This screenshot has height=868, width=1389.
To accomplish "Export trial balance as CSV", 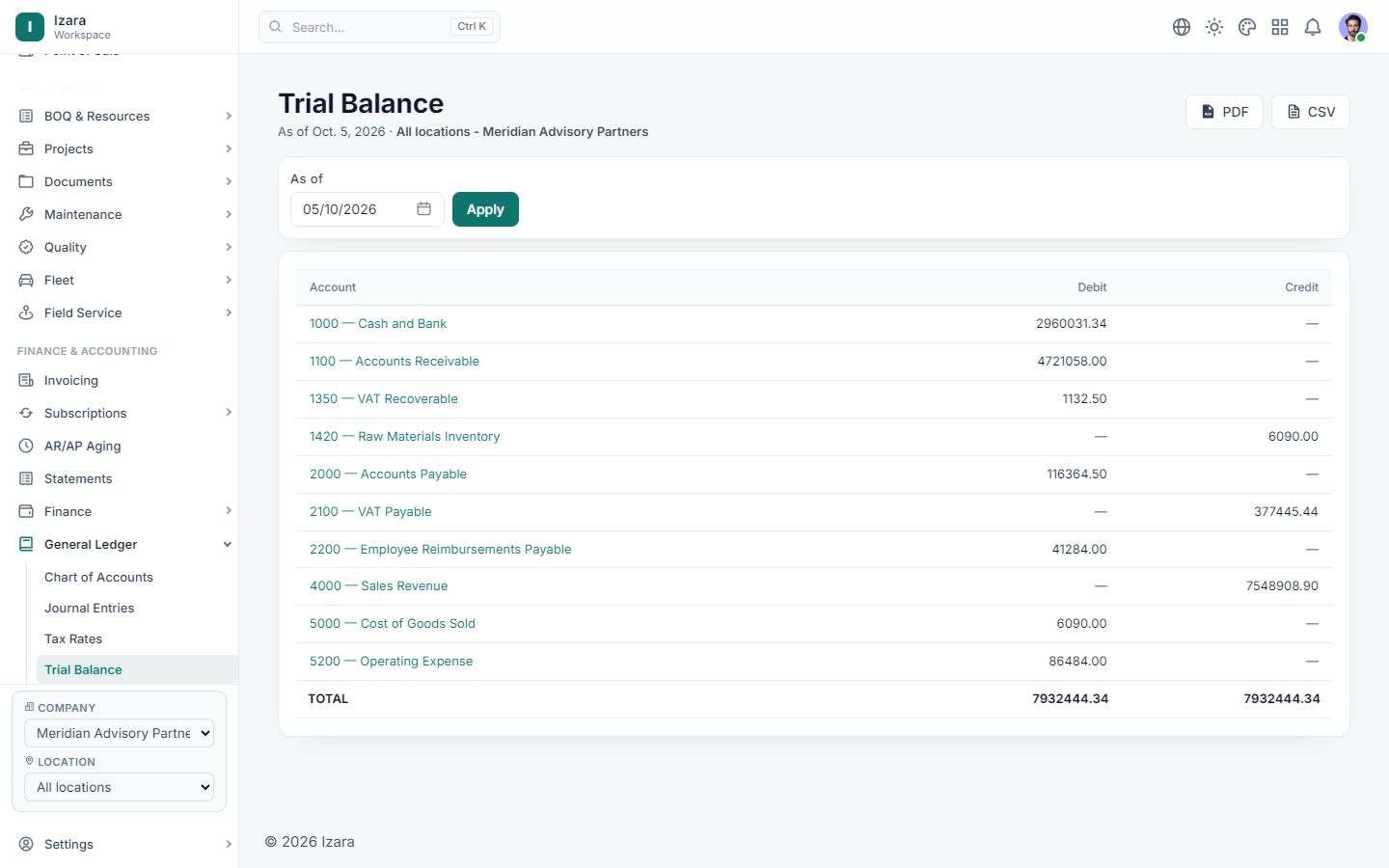I will 1311,112.
